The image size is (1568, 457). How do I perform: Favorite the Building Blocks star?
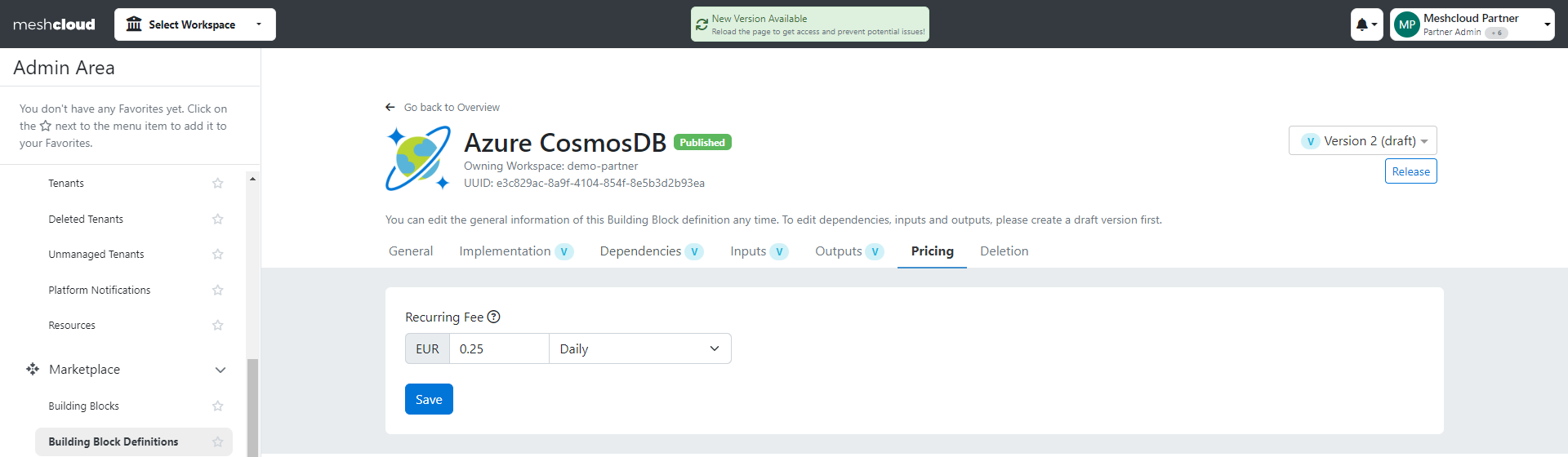pos(217,406)
